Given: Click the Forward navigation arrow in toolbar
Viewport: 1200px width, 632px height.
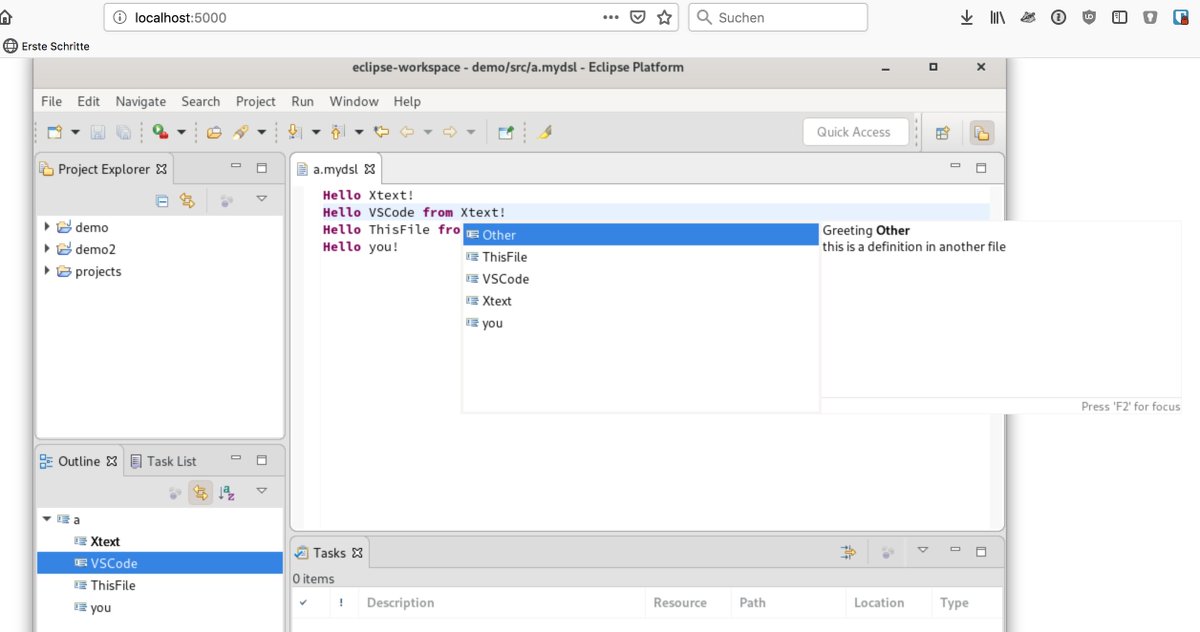Looking at the screenshot, I should coord(450,132).
